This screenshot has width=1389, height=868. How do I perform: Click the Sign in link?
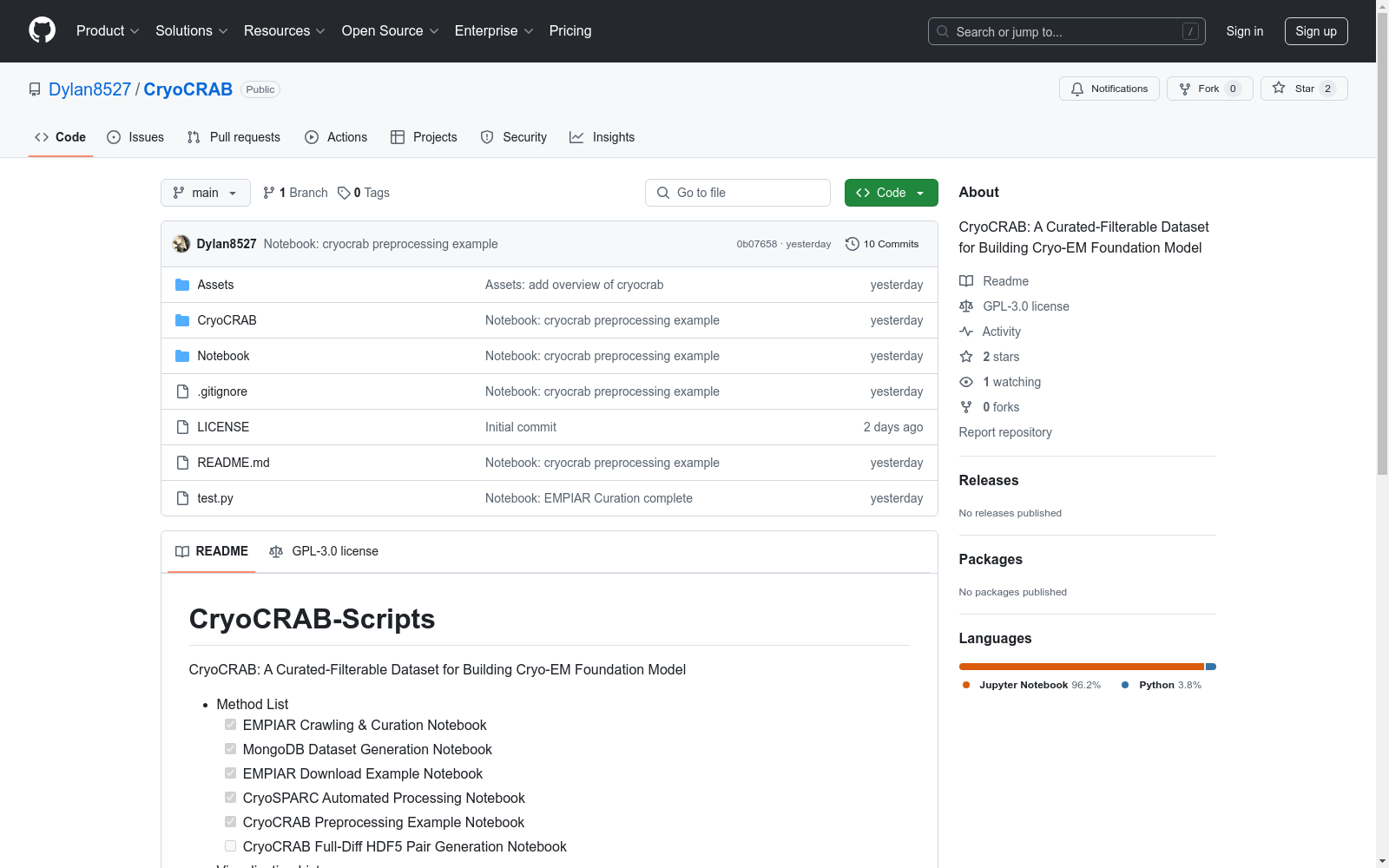(1245, 31)
